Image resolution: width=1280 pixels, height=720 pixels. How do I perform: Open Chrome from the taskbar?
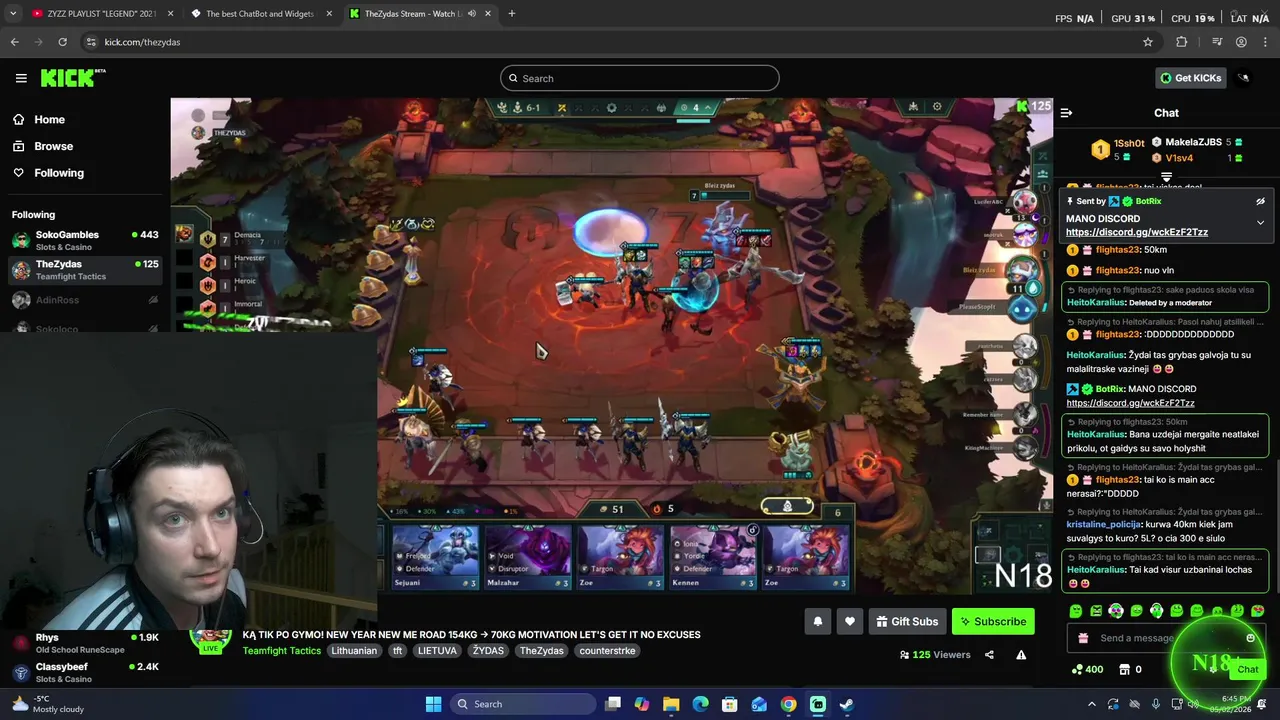tap(788, 704)
